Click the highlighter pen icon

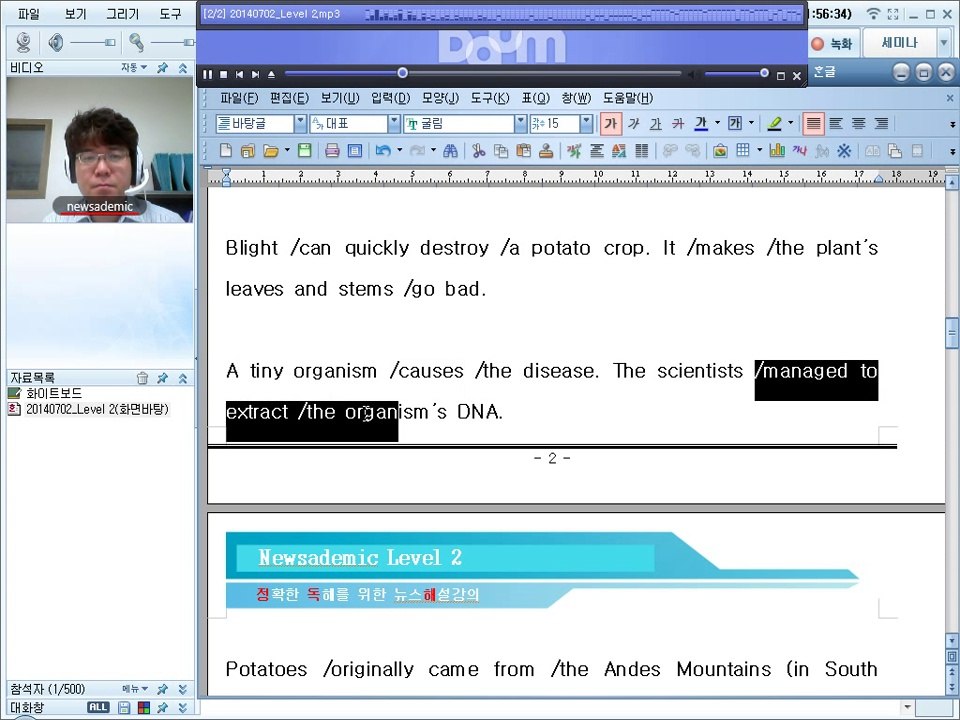774,124
